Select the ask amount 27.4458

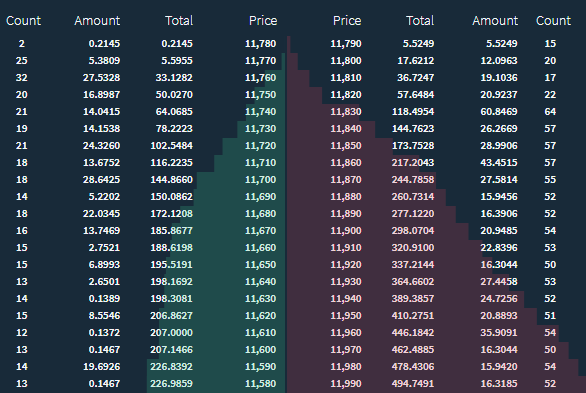[x=499, y=282]
